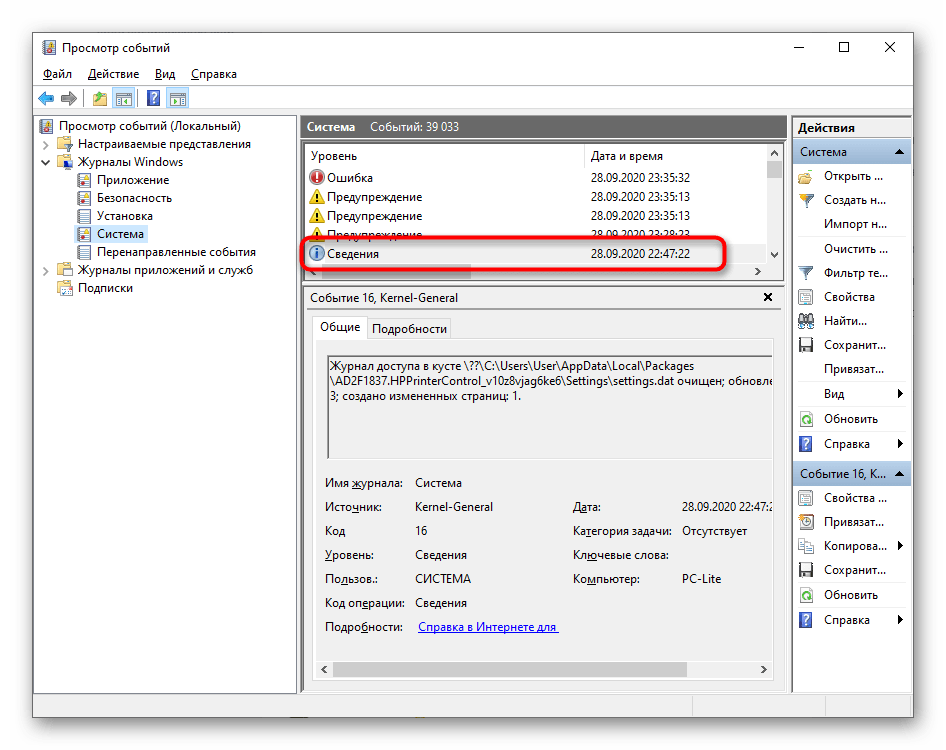Click Привязат... under the Событие 16 section
The width and height of the screenshot is (946, 750).
pyautogui.click(x=855, y=522)
